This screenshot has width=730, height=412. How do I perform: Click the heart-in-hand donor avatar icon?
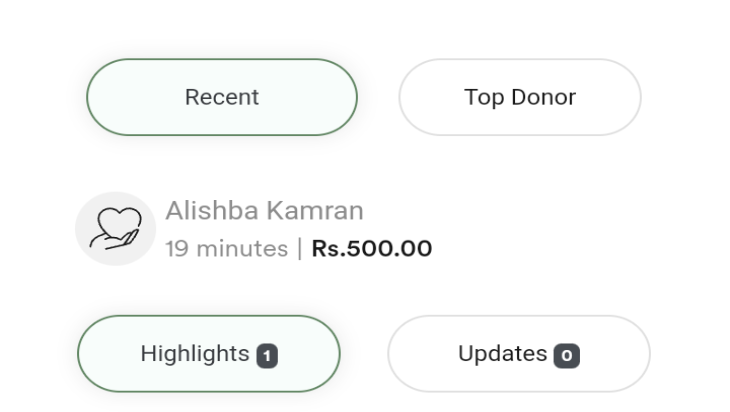coord(116,229)
